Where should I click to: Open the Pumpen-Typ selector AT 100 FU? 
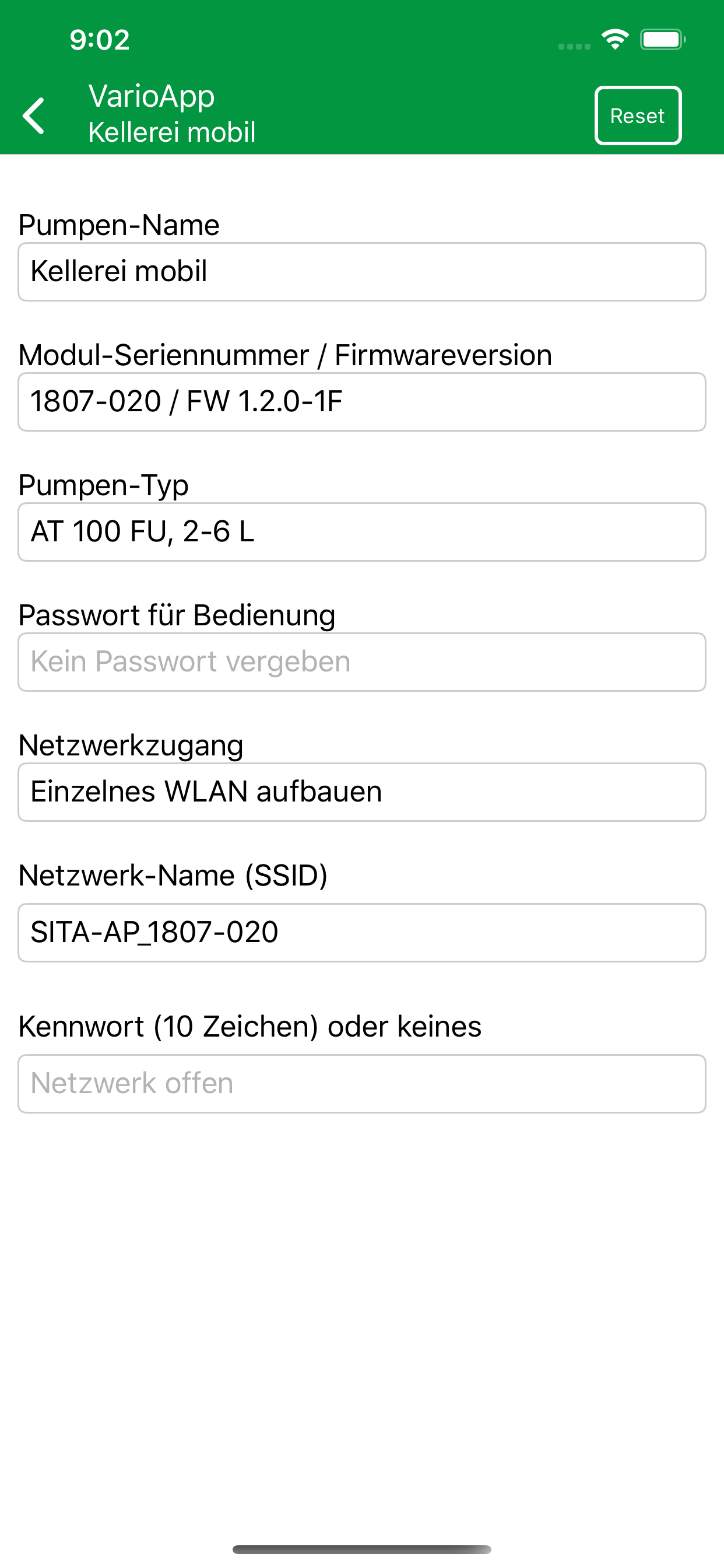point(361,531)
